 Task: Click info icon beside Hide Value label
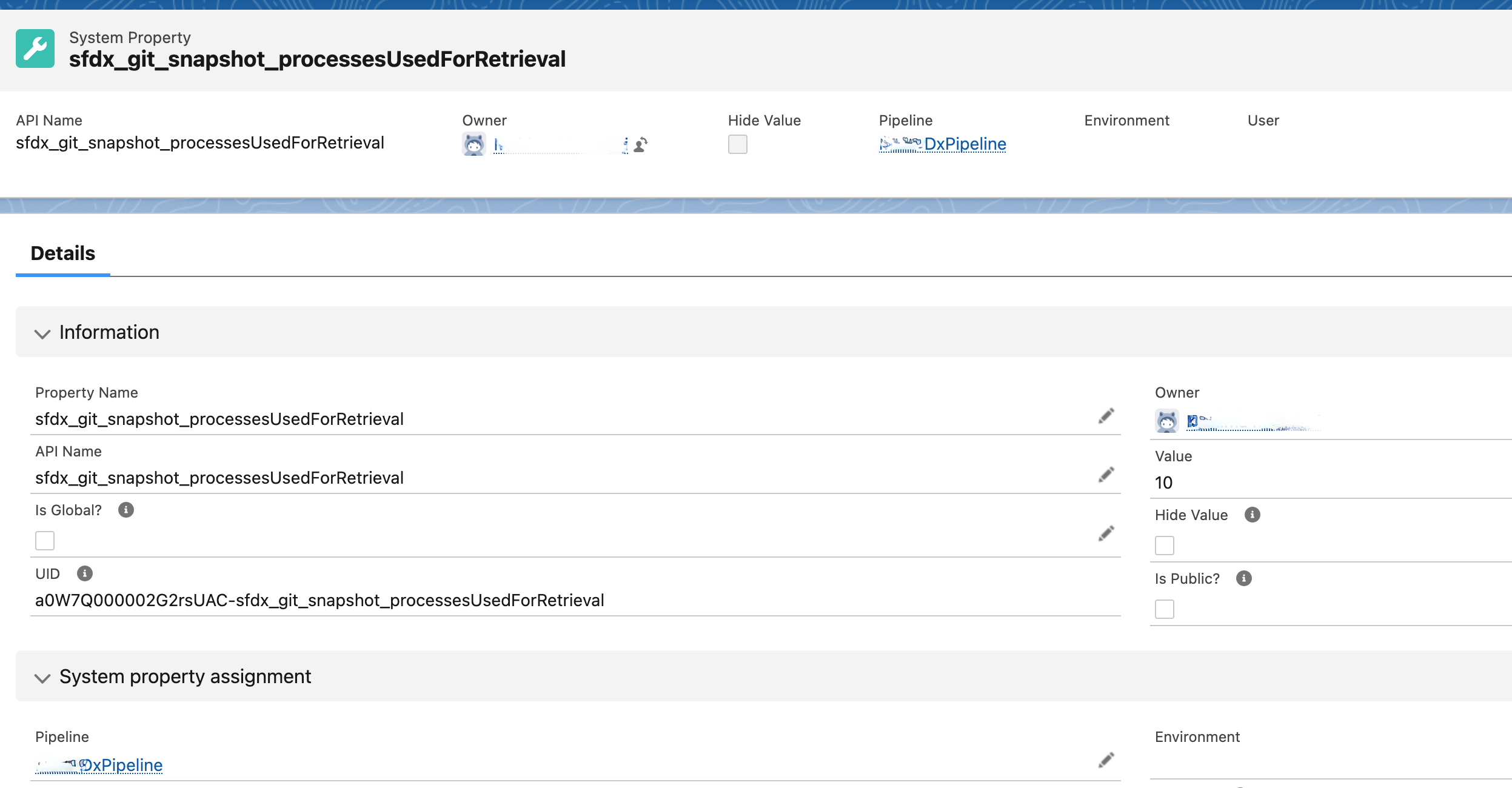(x=1252, y=515)
